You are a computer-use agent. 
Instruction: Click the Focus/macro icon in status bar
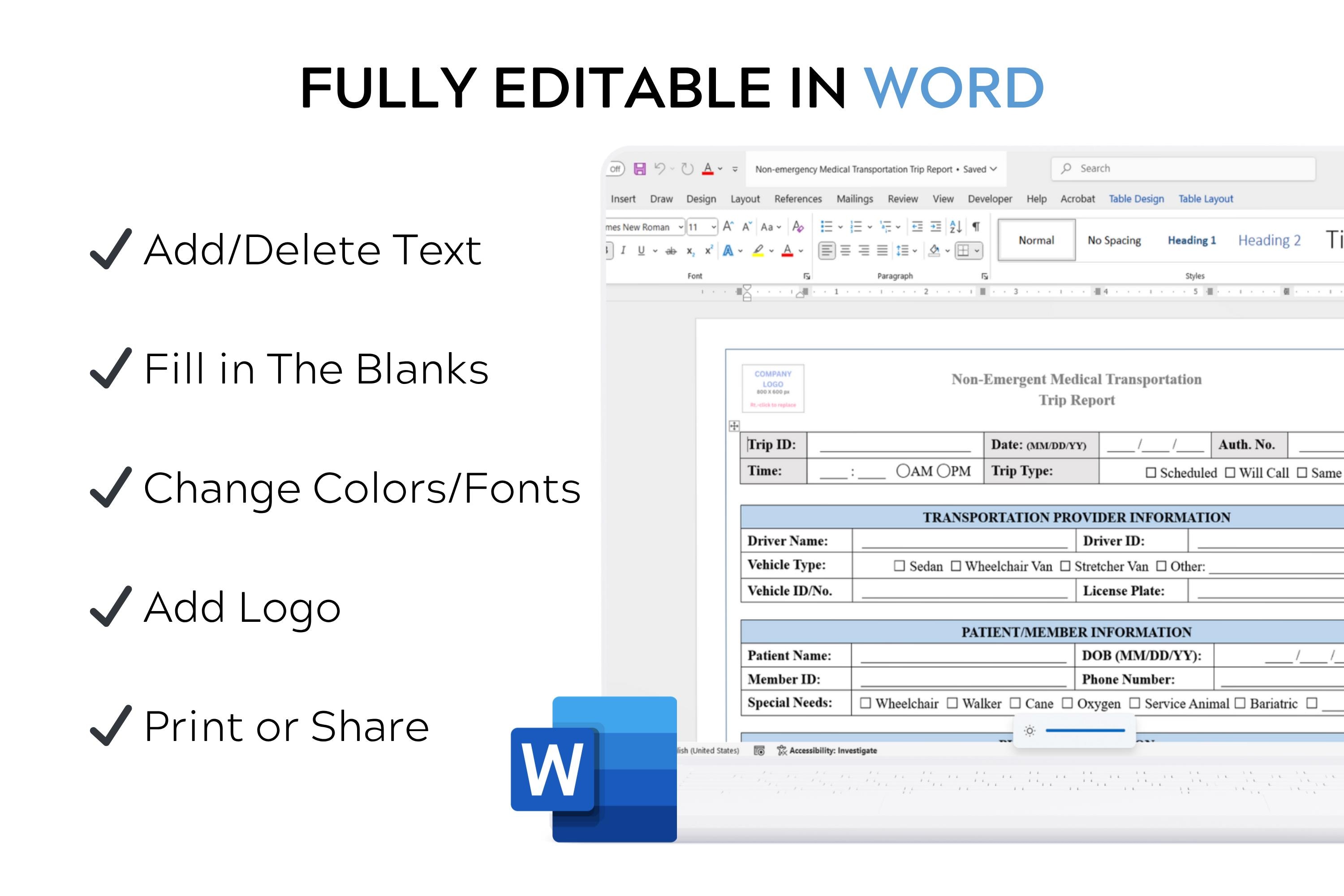coord(759,751)
